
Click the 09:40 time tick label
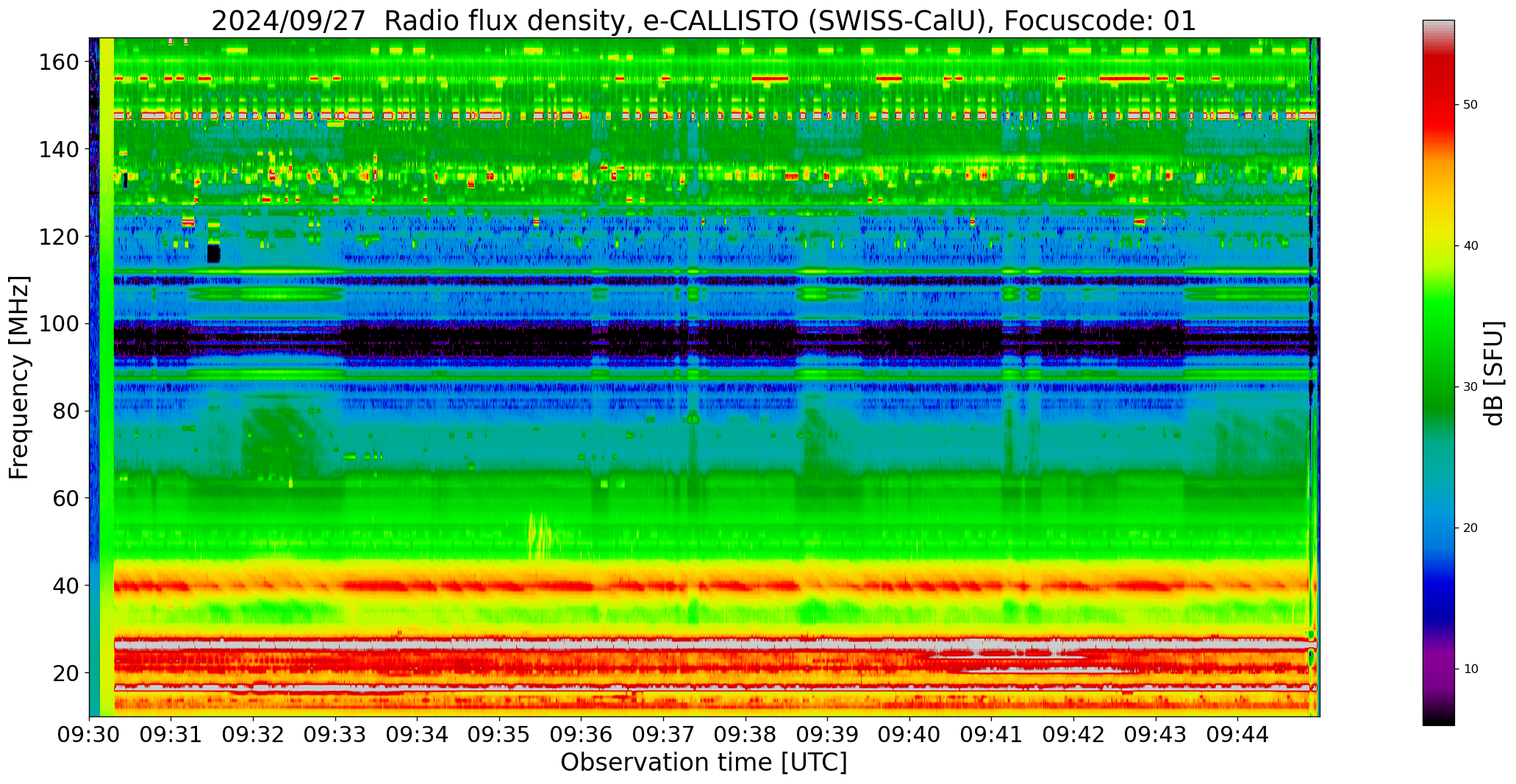tap(909, 734)
